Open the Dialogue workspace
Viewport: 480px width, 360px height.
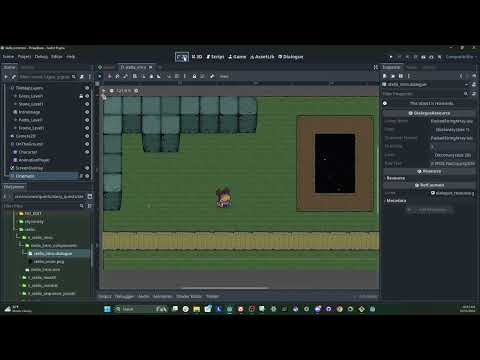[291, 57]
